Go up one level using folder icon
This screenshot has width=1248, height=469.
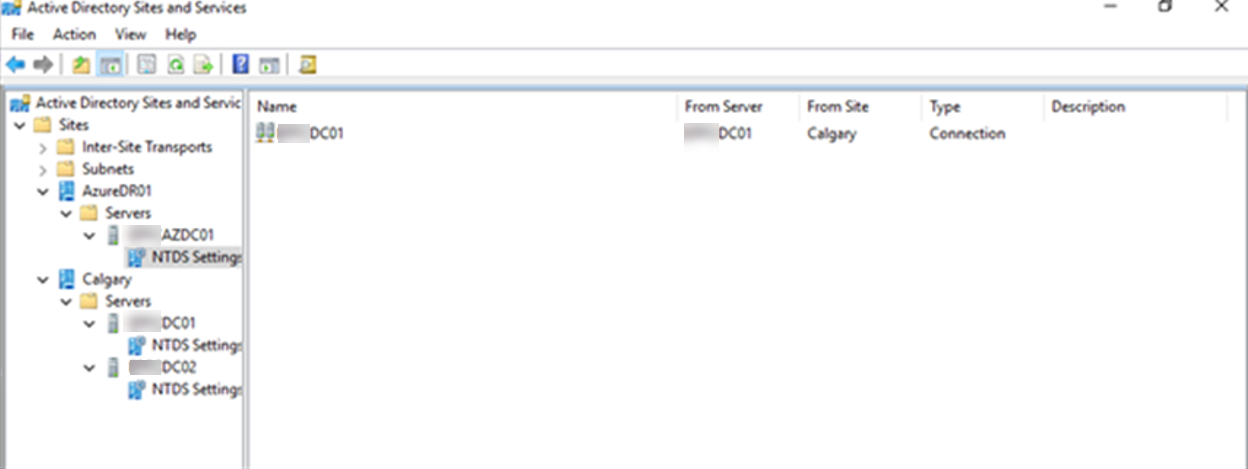click(81, 65)
